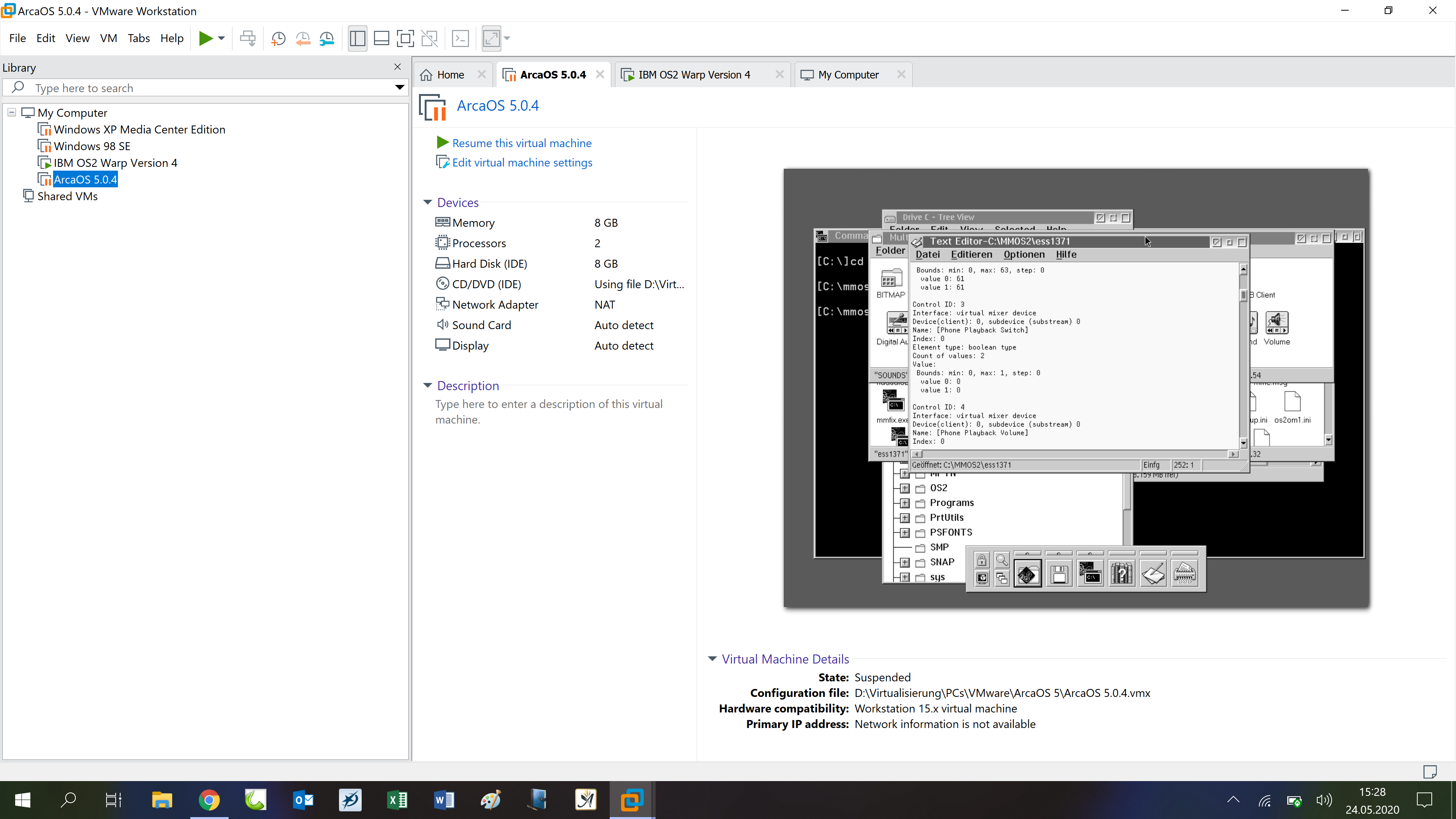Select Windows 98 SE in the library

[91, 146]
